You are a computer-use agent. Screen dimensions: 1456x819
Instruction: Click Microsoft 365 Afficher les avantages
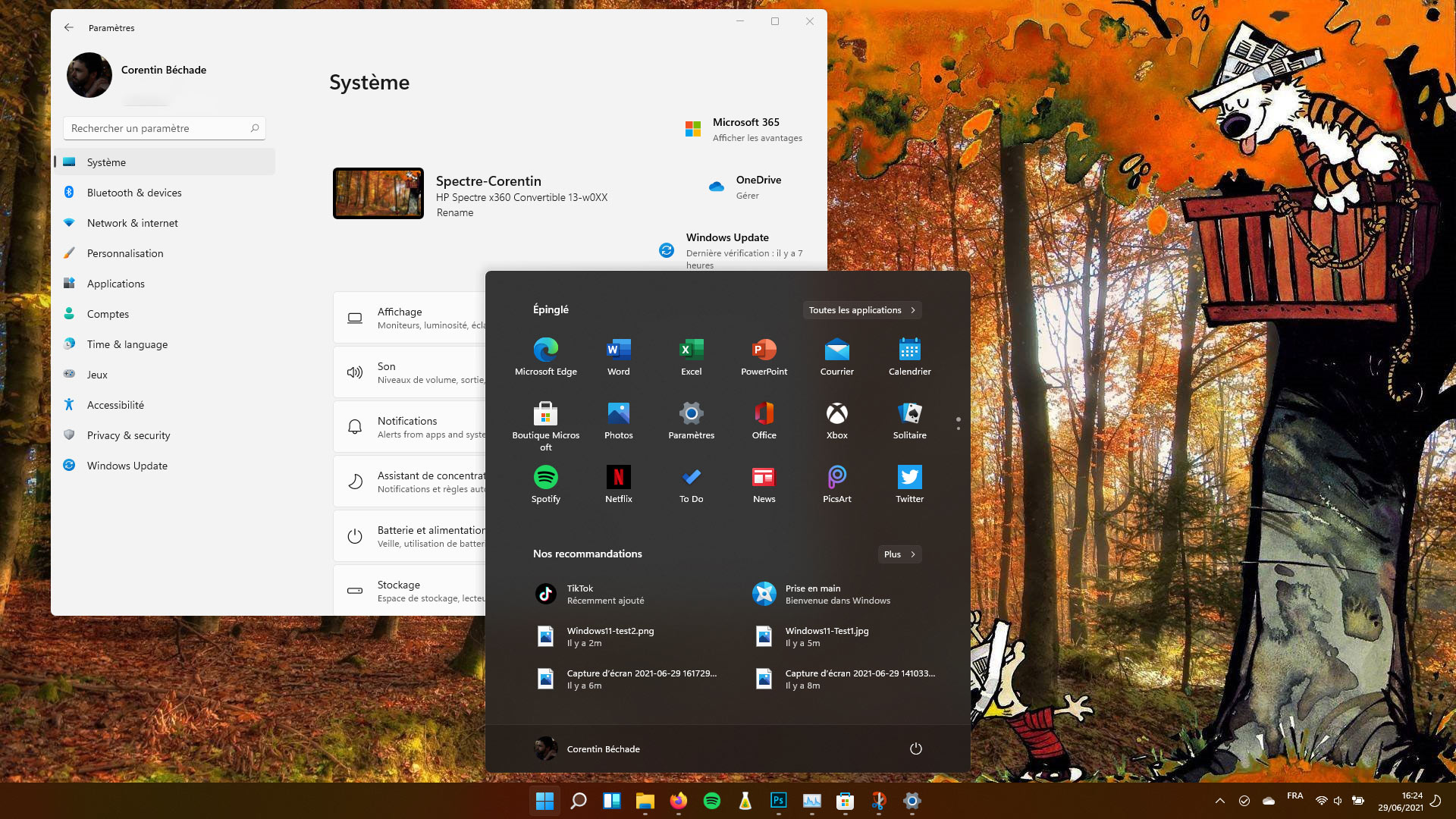click(743, 130)
